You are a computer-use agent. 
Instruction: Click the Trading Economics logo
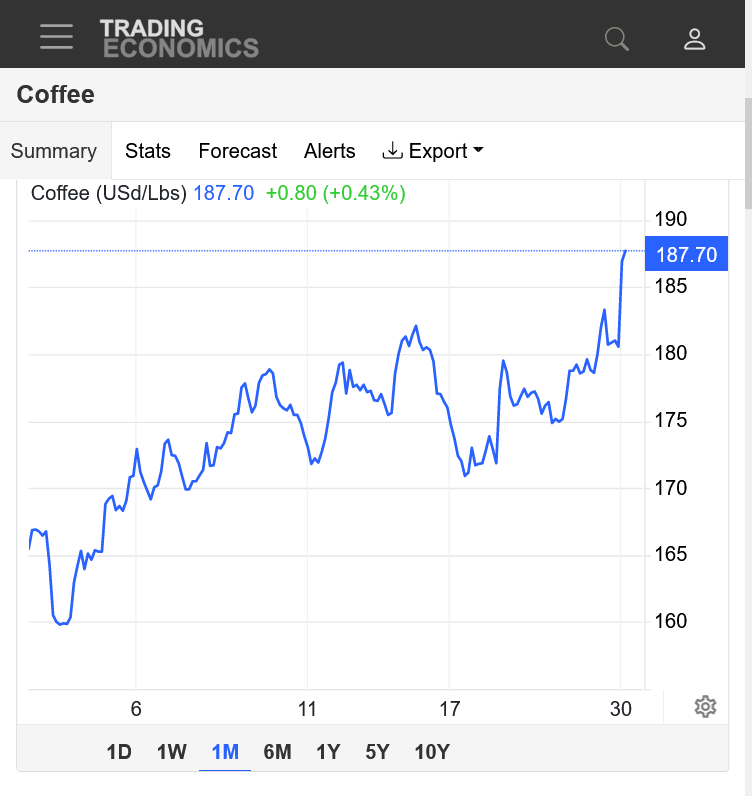coord(179,38)
